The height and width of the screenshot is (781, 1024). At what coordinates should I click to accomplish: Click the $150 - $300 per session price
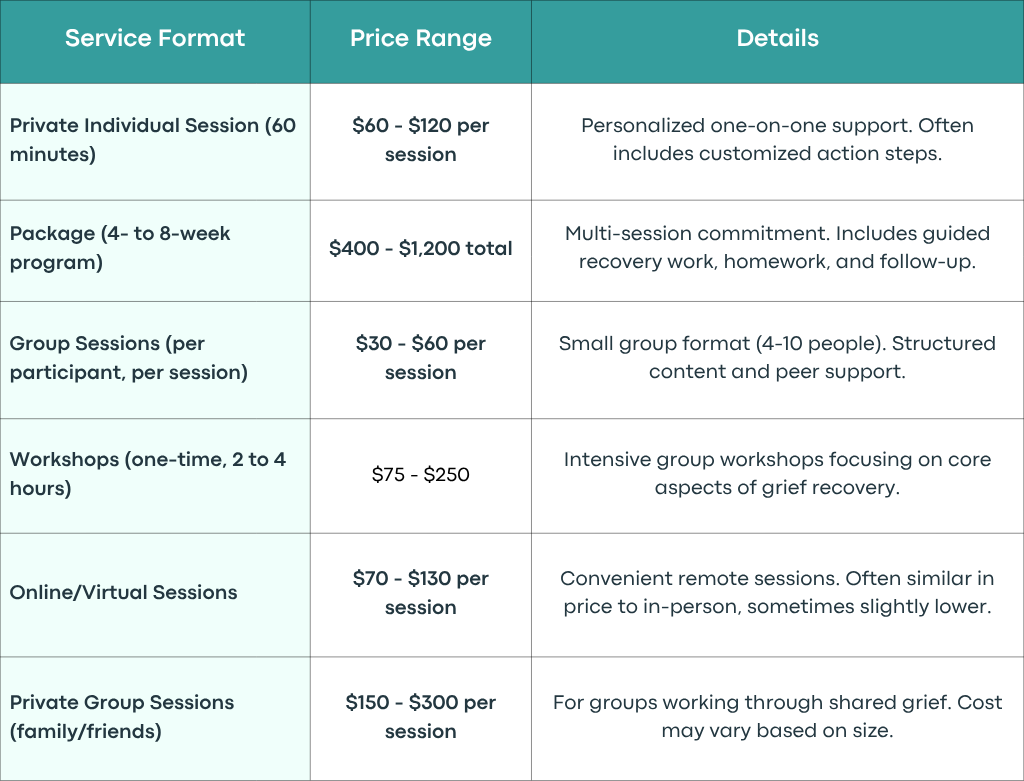421,716
